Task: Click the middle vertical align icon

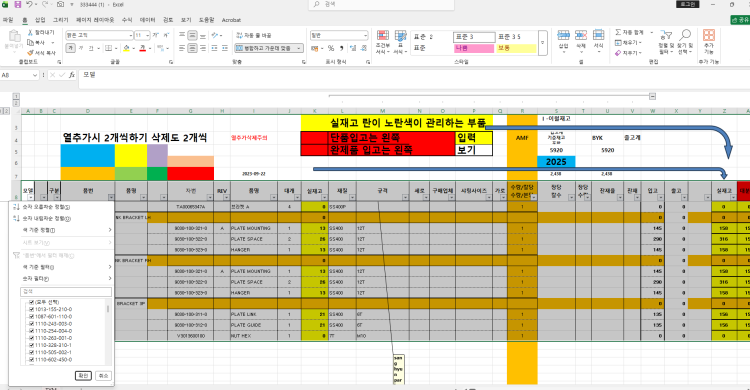Action: (192, 35)
